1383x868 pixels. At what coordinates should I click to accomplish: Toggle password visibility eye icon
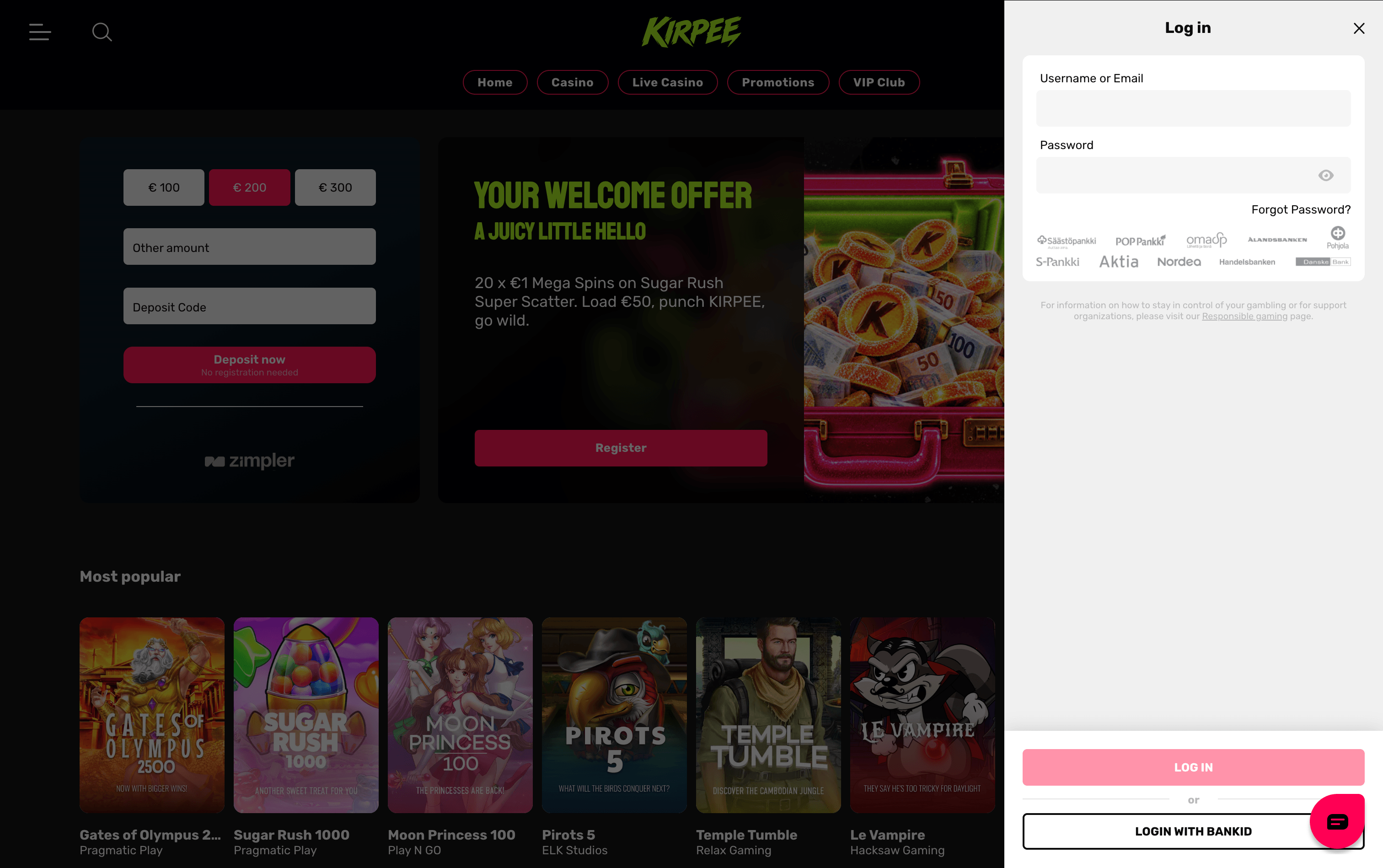click(x=1325, y=175)
